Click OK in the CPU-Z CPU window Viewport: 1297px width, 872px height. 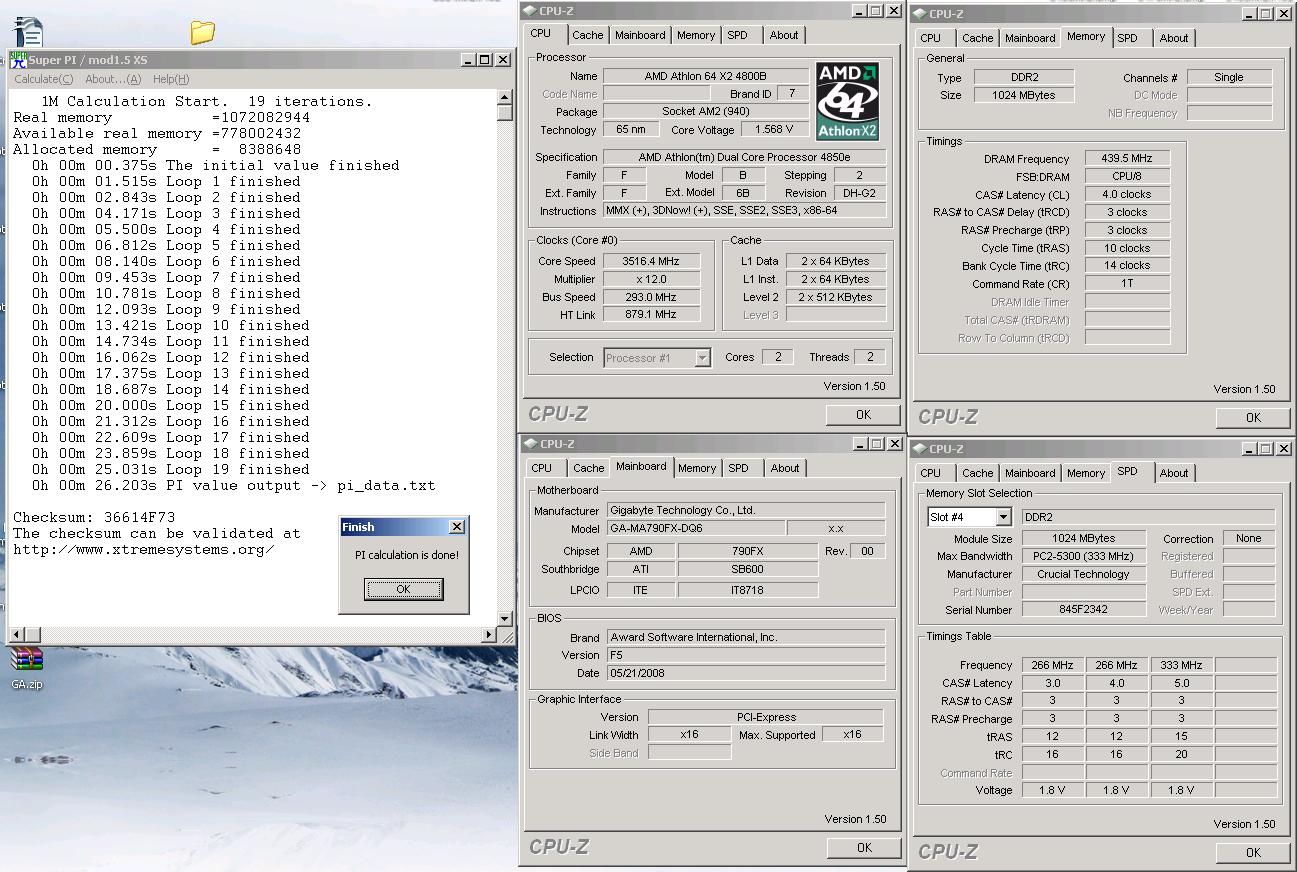coord(863,414)
